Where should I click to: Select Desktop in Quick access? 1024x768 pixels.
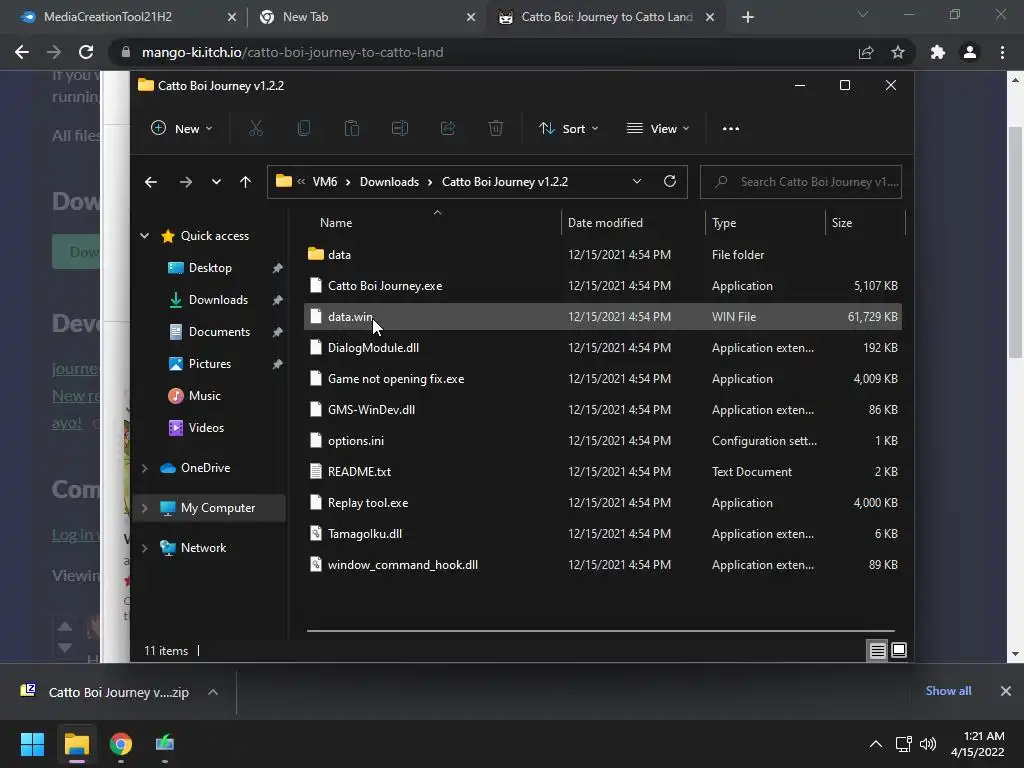210,268
